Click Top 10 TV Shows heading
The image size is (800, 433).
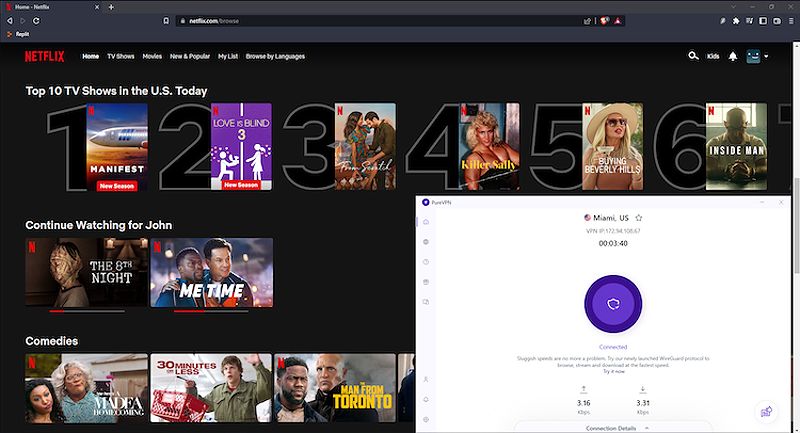point(116,91)
